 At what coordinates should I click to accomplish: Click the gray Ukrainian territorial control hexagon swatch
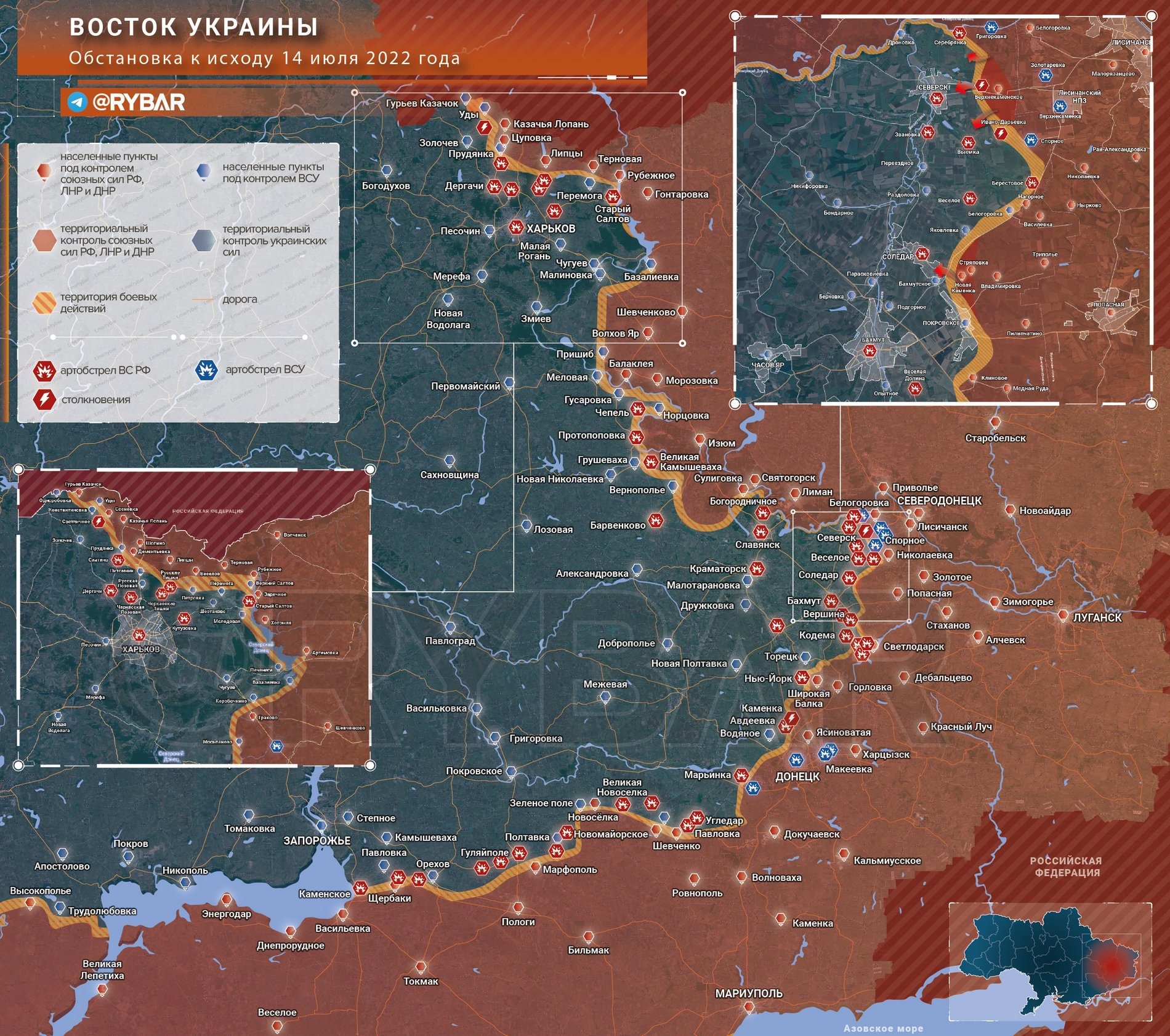pyautogui.click(x=203, y=240)
